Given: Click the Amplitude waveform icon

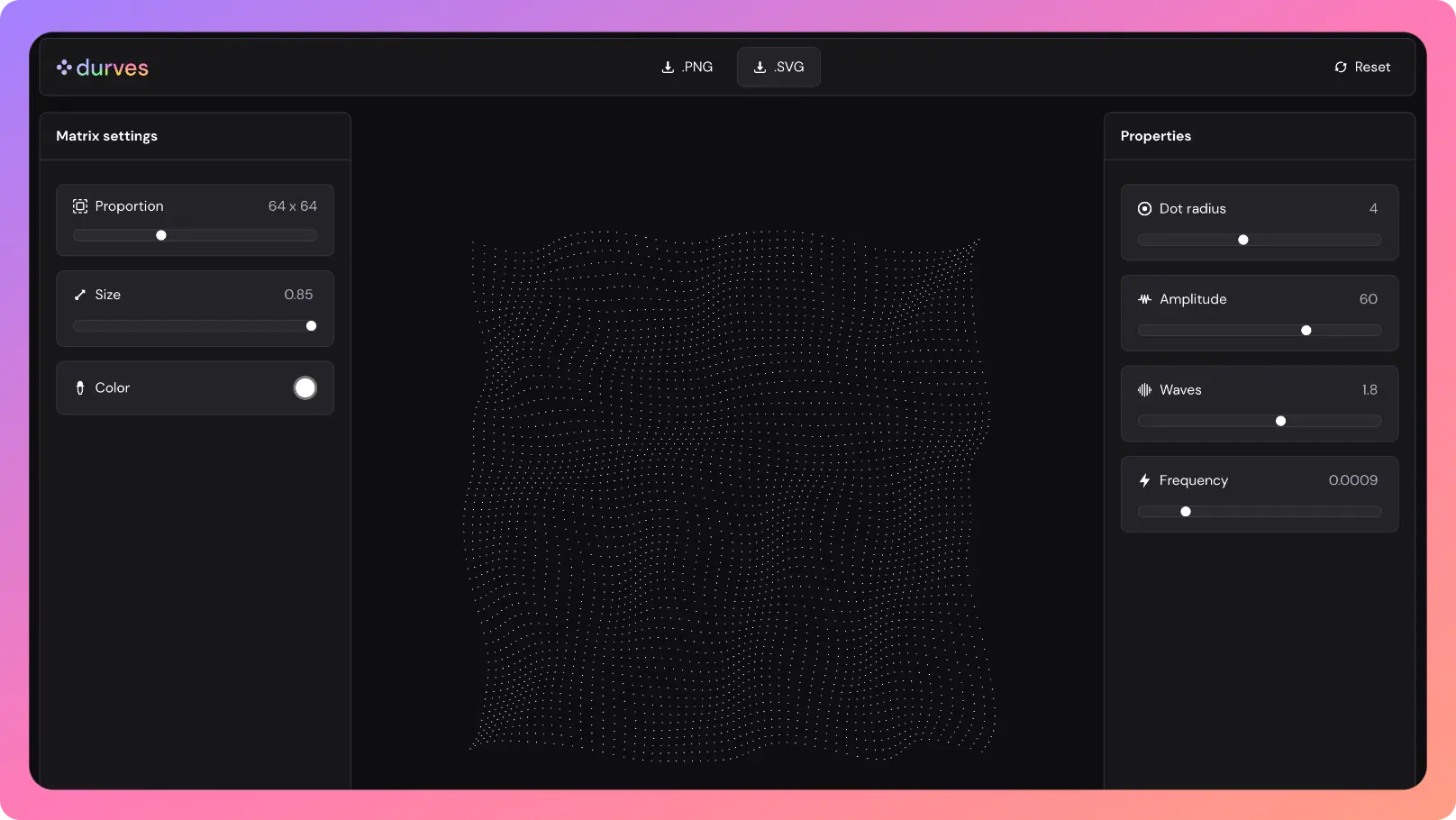Looking at the screenshot, I should coord(1144,299).
